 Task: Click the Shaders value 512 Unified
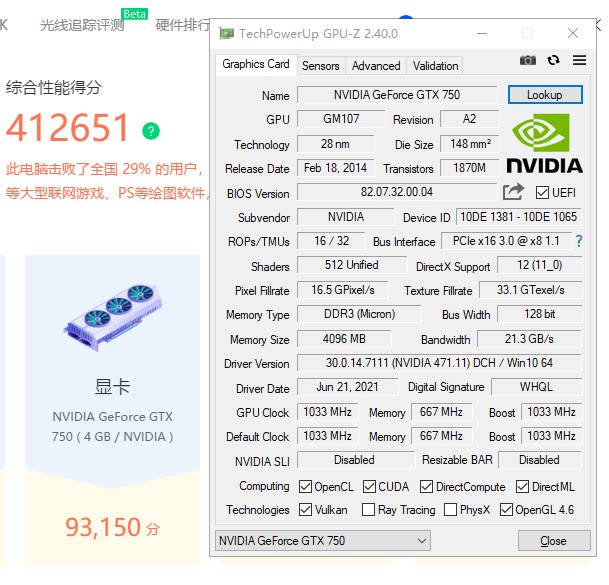coord(352,265)
